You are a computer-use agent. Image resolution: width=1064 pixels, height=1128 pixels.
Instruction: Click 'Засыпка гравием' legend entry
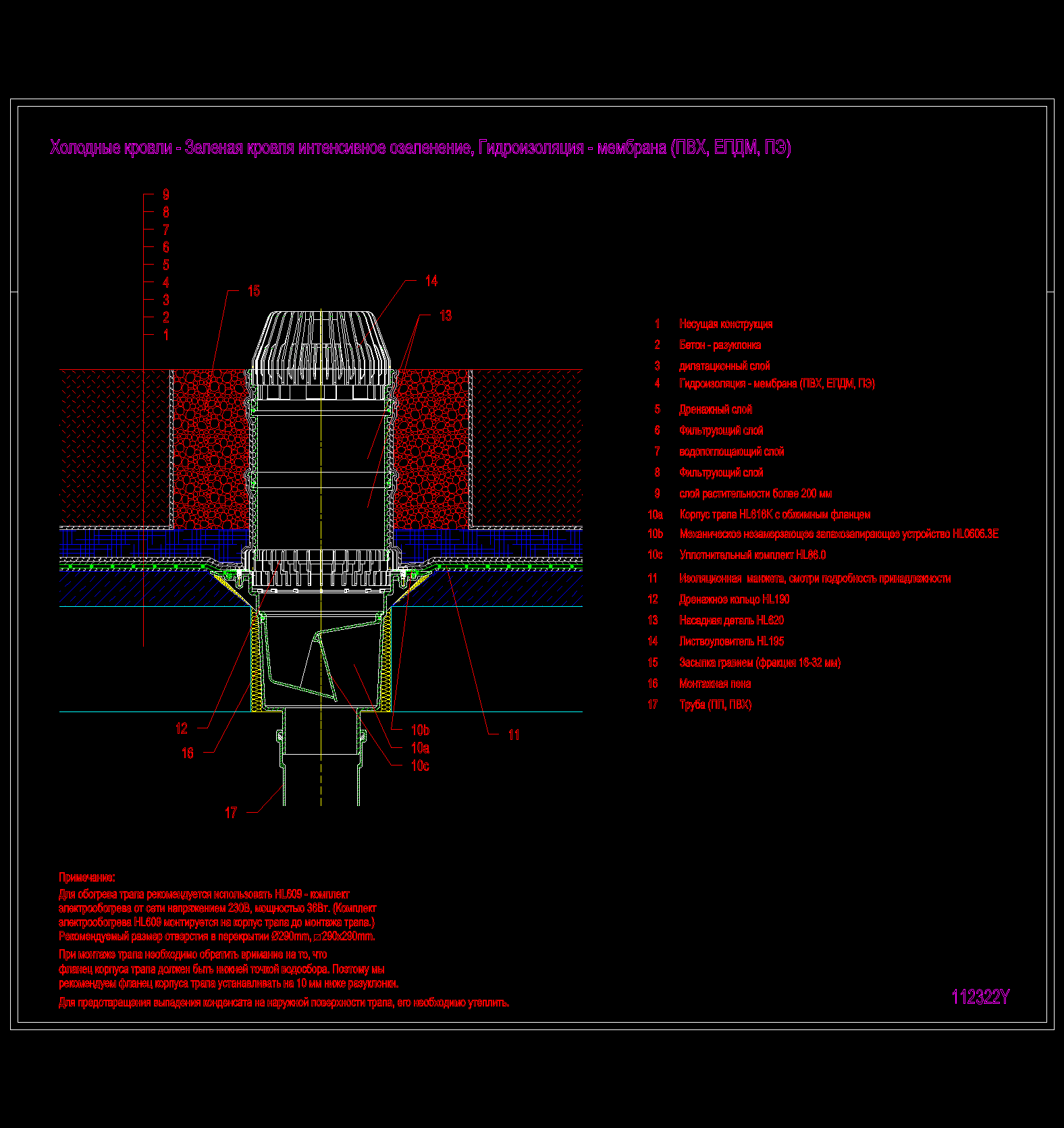point(760,663)
